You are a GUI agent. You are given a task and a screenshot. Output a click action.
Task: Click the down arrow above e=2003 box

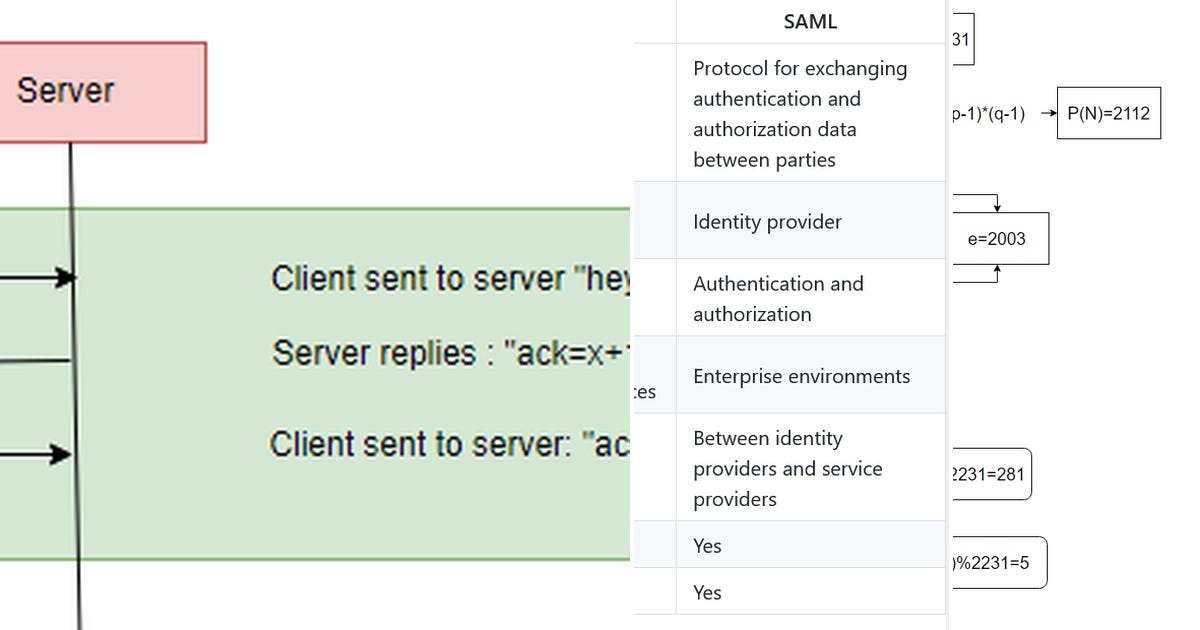(x=997, y=206)
